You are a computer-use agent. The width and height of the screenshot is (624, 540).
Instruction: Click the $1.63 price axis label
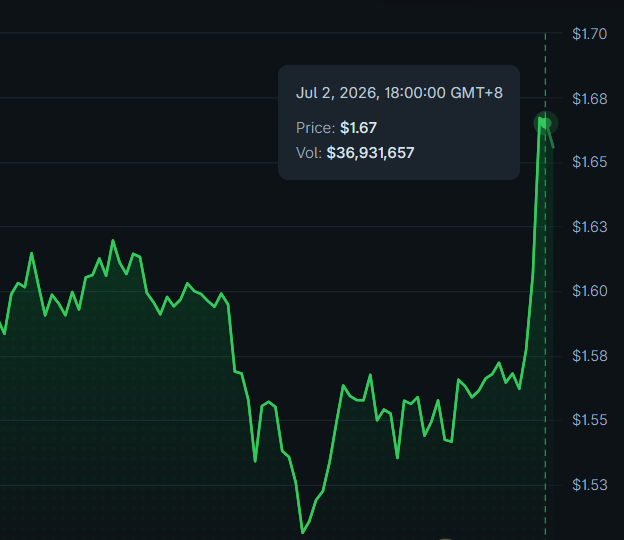589,227
